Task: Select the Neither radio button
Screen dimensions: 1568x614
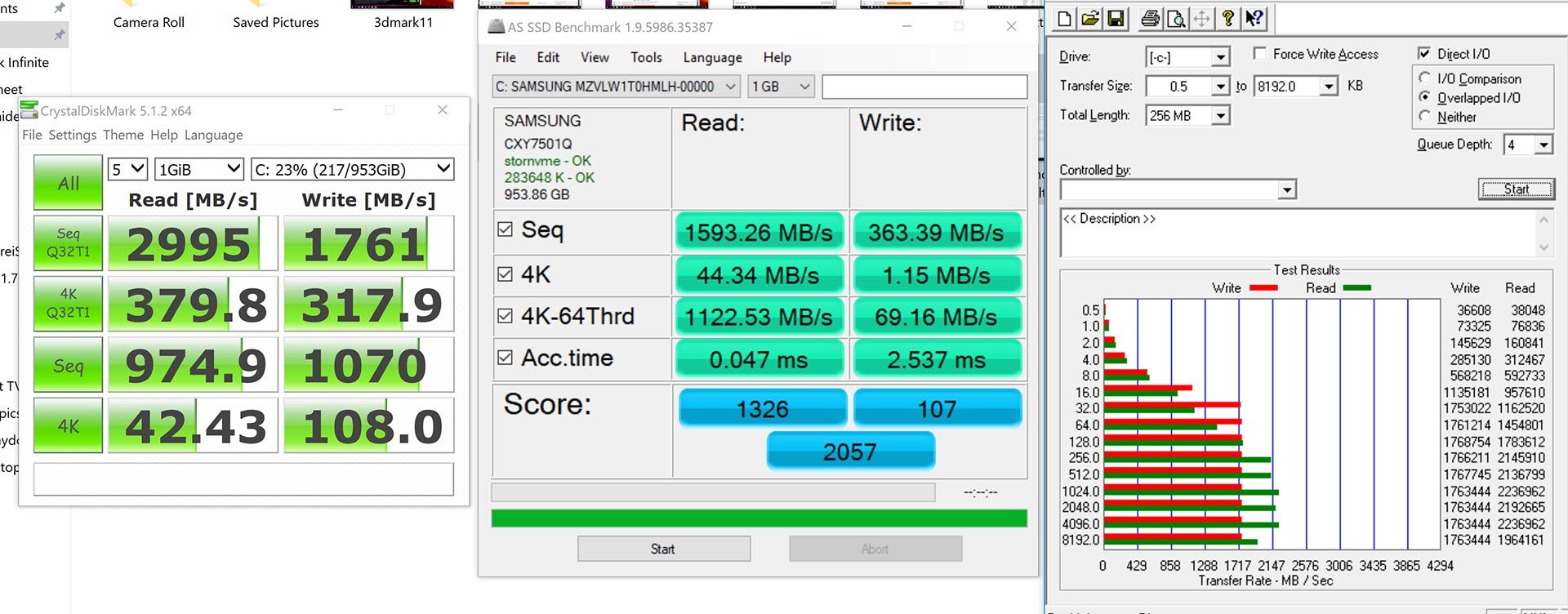Action: pyautogui.click(x=1425, y=116)
